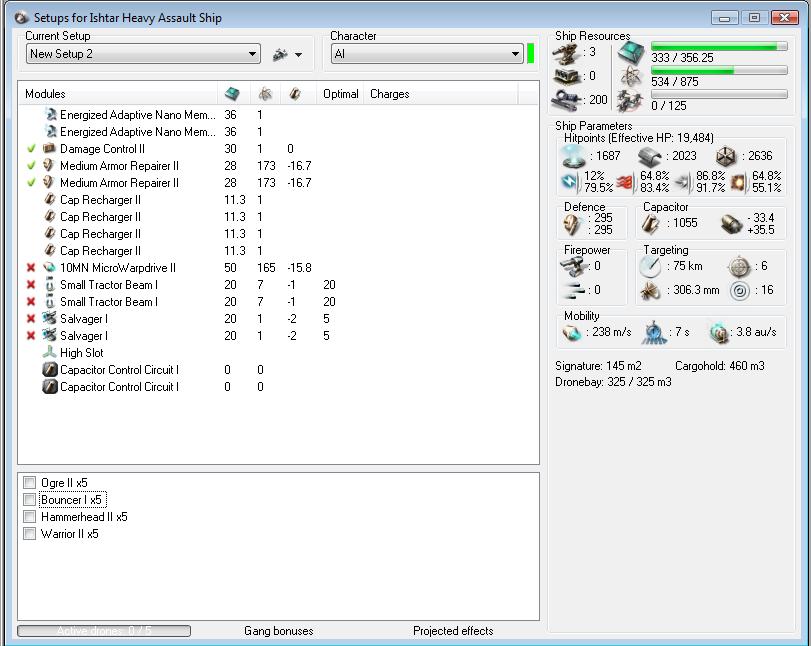Click the launcher hardpoints icon
The height and width of the screenshot is (646, 811).
tap(567, 76)
